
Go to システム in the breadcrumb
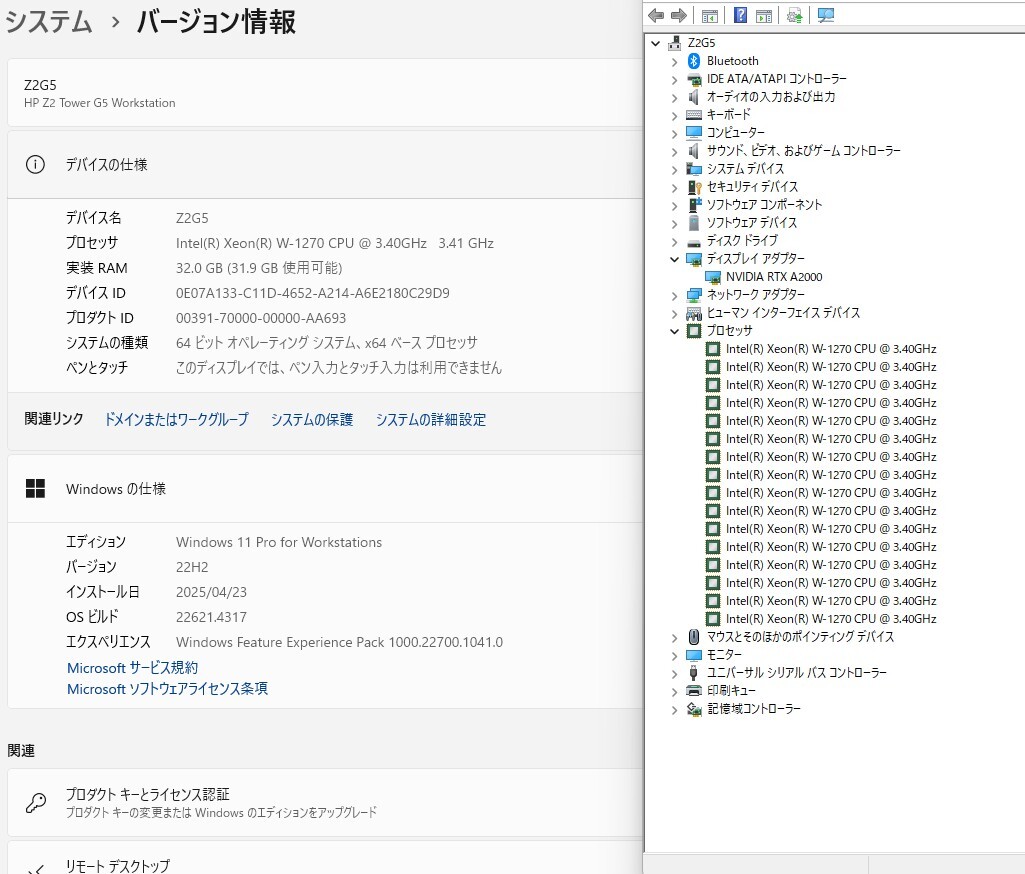49,22
